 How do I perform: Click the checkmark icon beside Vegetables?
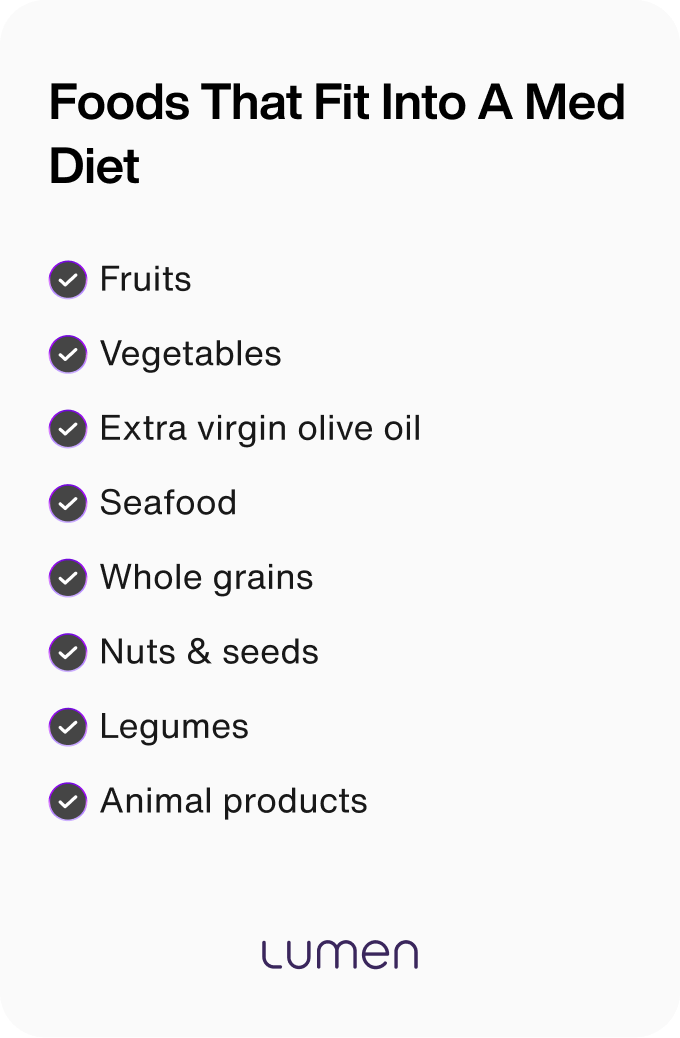68,354
